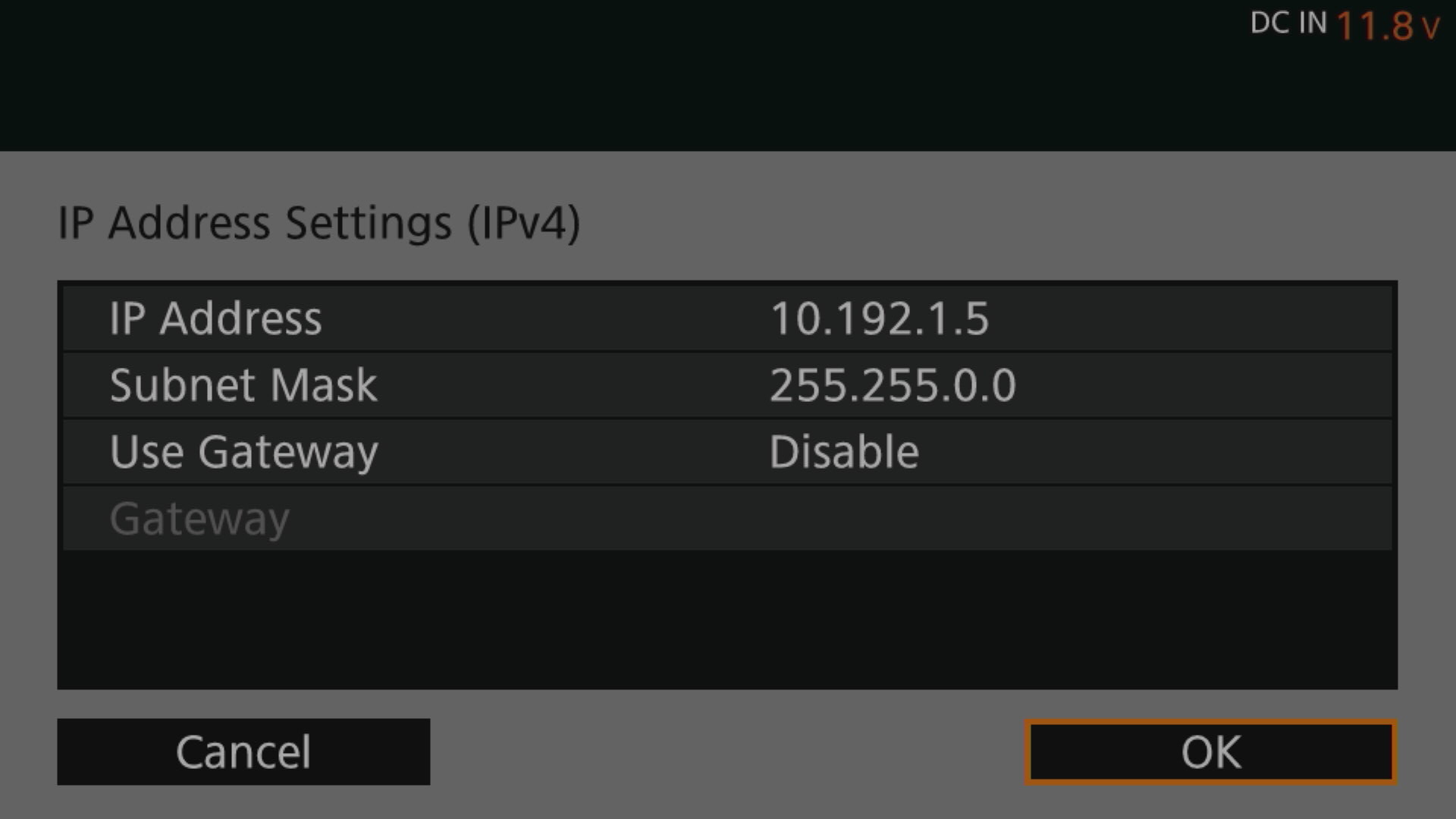Toggle the Disable value for Use Gateway
This screenshot has height=819, width=1456.
click(844, 452)
